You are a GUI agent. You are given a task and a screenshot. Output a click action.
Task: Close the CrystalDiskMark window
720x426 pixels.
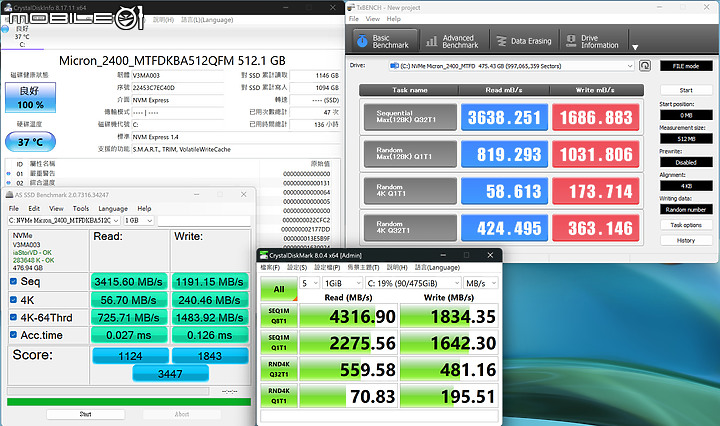tap(490, 255)
